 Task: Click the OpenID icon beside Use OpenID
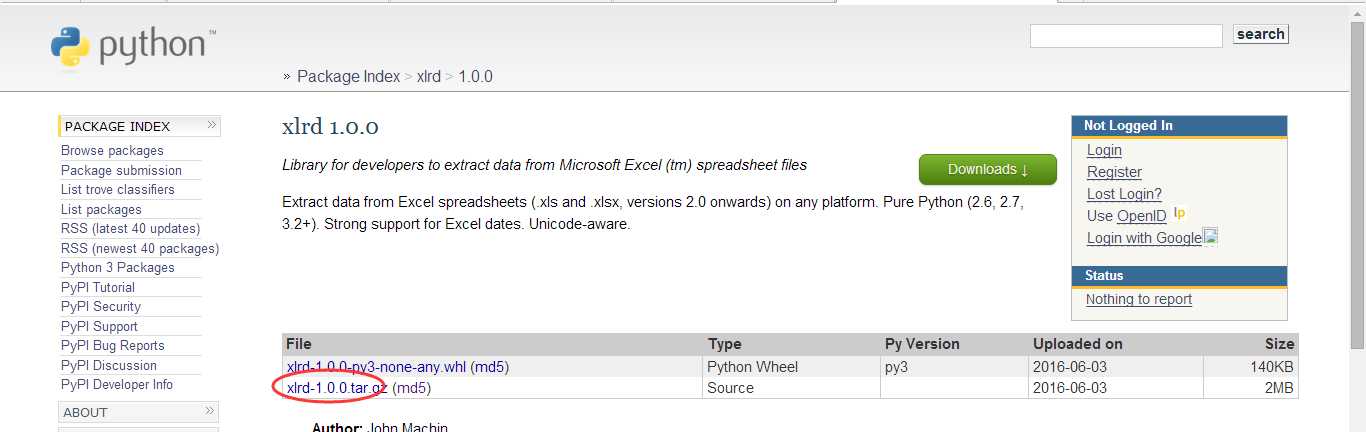[1180, 213]
